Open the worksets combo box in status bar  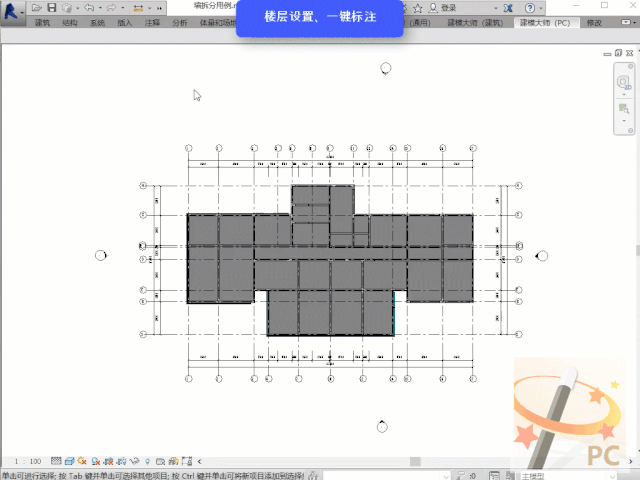point(387,476)
